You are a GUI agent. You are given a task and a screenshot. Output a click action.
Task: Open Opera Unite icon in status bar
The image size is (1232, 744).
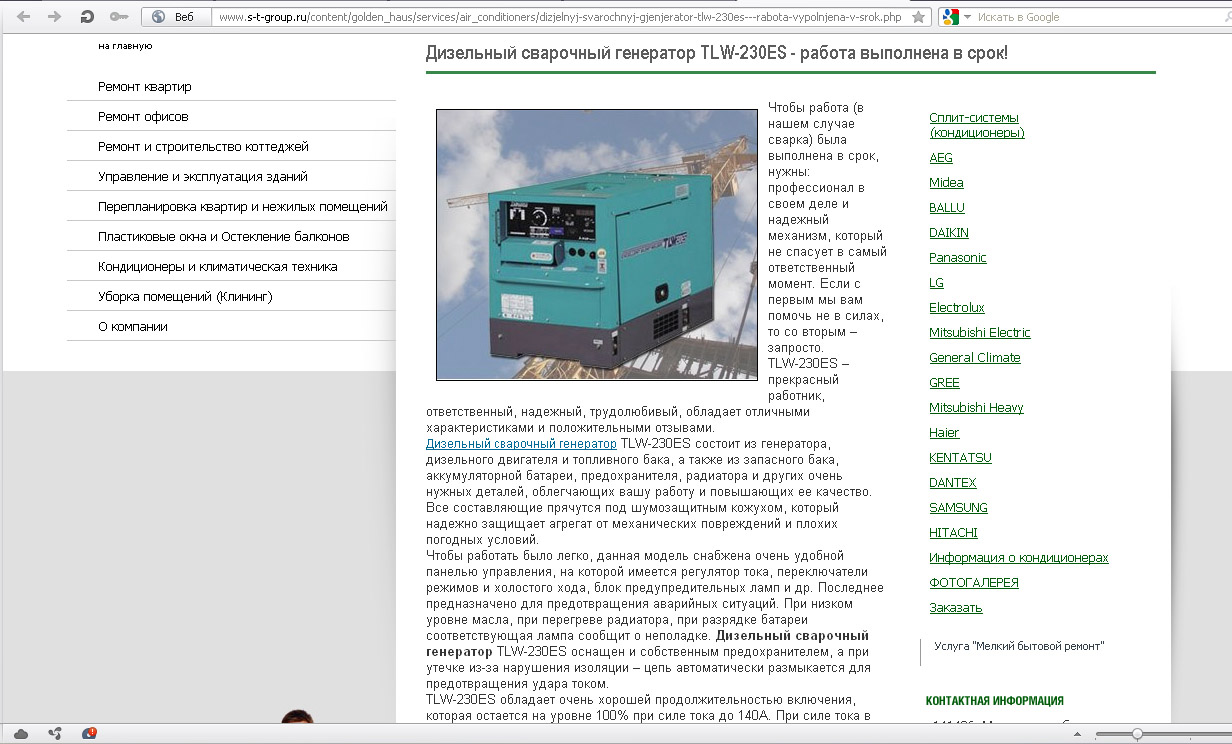pos(55,734)
